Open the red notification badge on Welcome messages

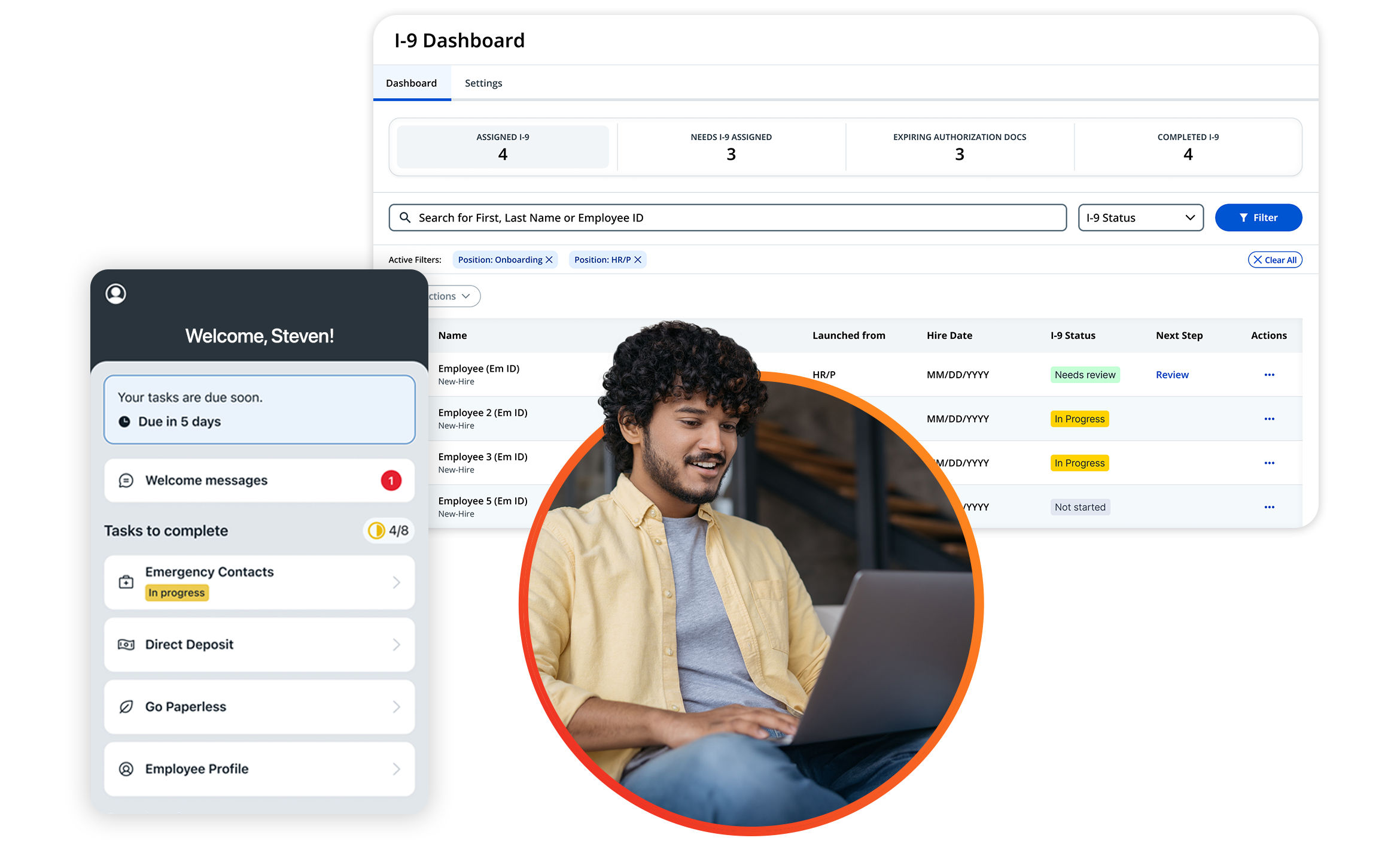pos(391,481)
